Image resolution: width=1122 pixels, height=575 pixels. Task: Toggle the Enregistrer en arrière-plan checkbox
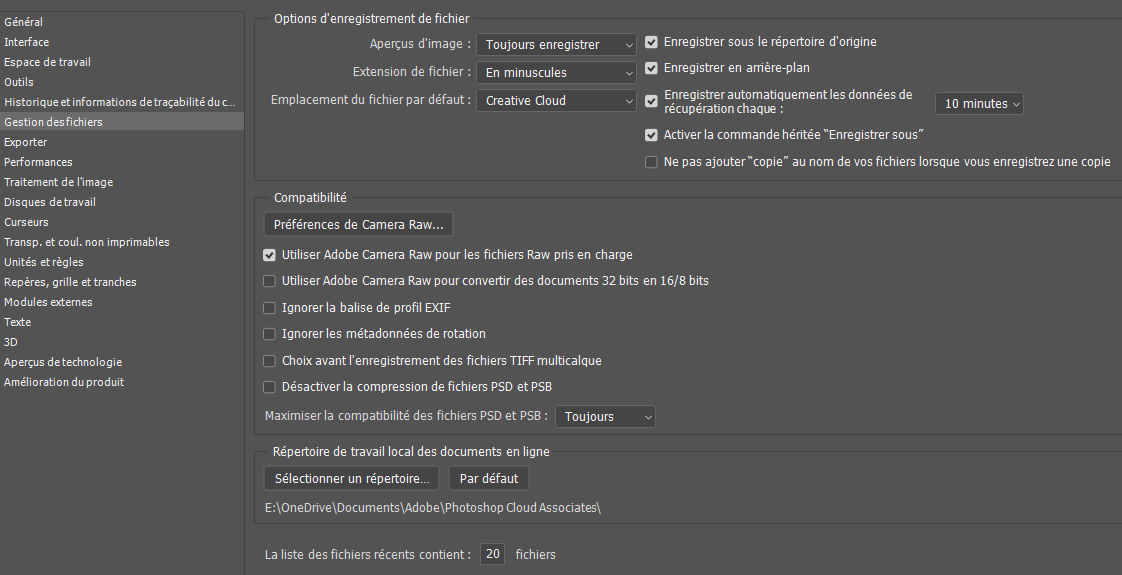652,68
